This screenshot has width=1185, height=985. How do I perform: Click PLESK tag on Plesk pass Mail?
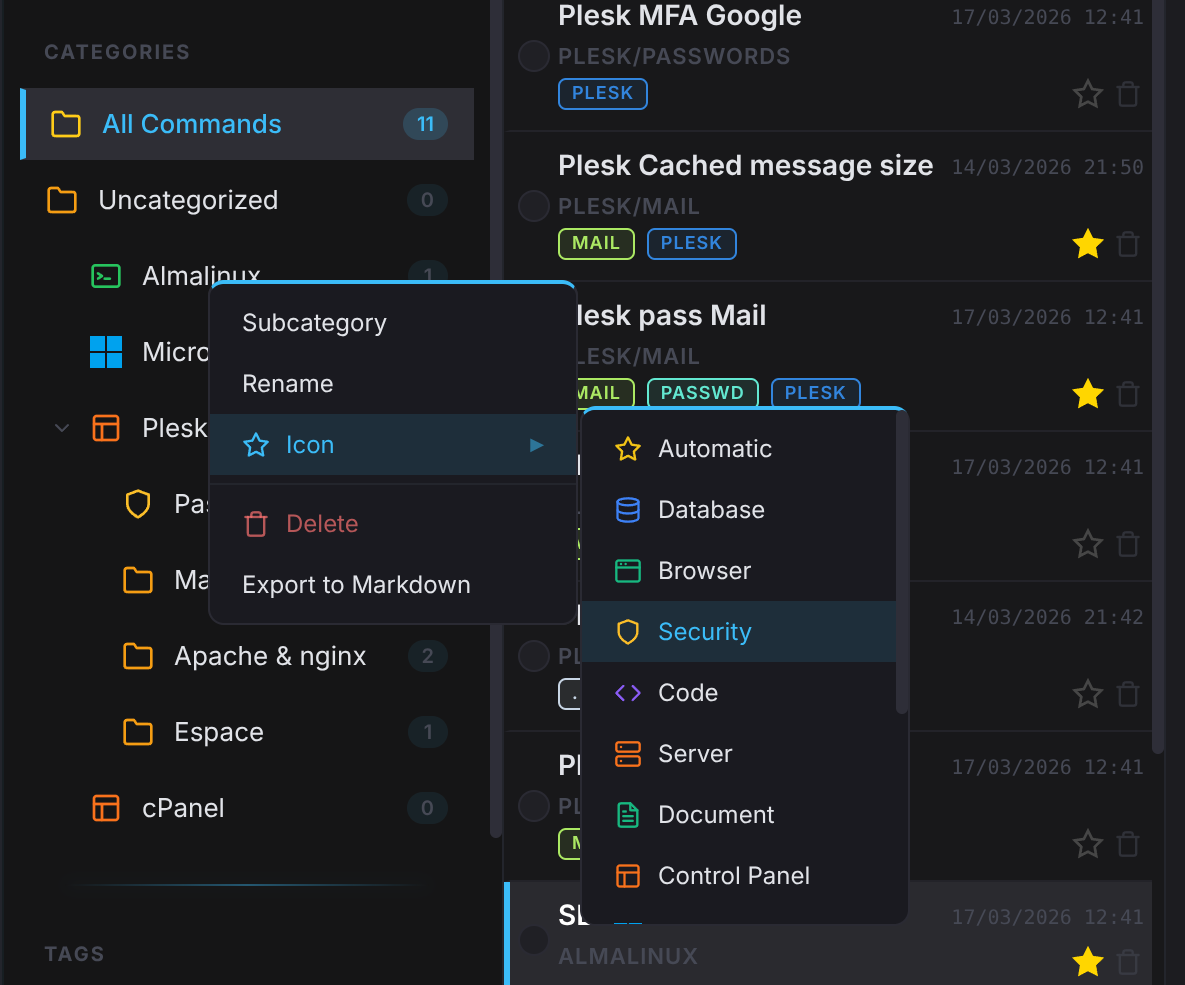tap(815, 393)
